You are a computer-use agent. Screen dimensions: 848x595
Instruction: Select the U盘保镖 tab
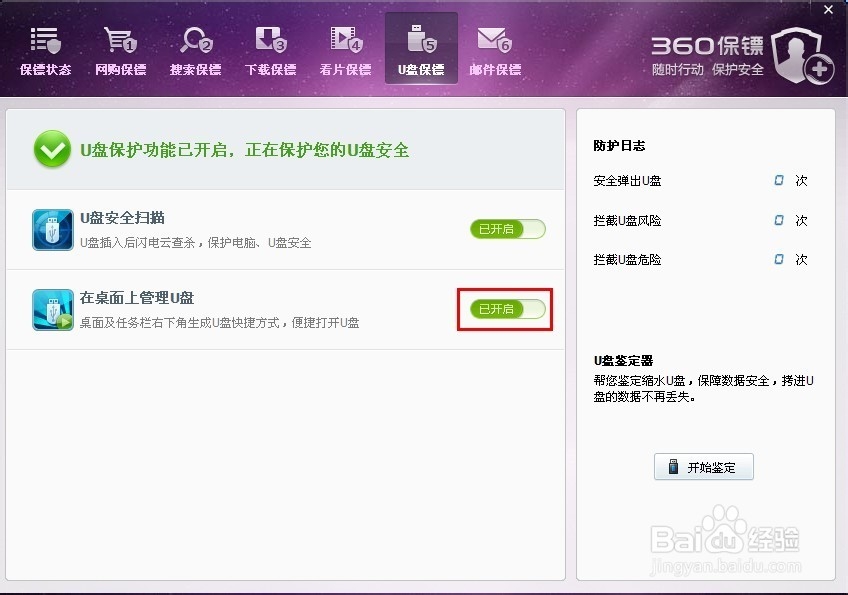[421, 48]
